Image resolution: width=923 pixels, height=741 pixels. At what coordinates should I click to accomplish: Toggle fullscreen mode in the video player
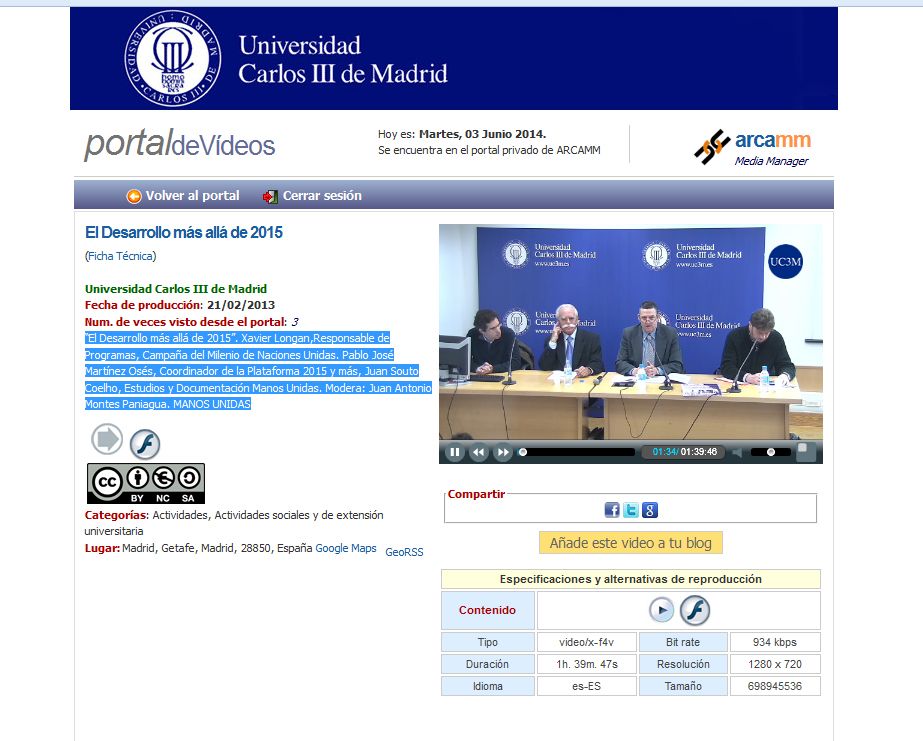click(x=805, y=451)
